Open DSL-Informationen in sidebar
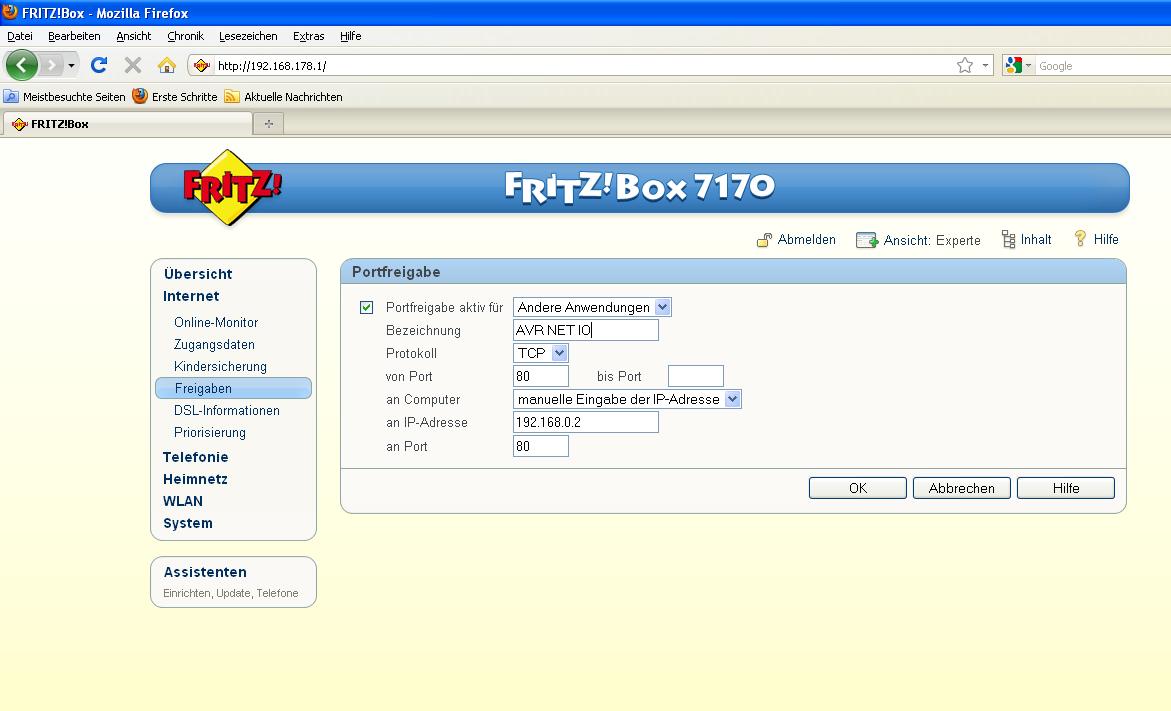 click(227, 411)
